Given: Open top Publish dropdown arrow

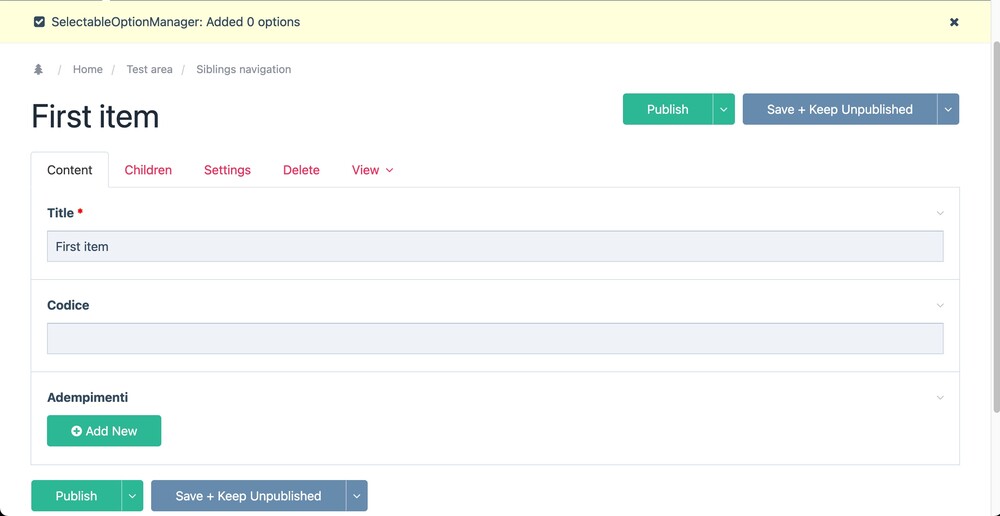Looking at the screenshot, I should (724, 110).
